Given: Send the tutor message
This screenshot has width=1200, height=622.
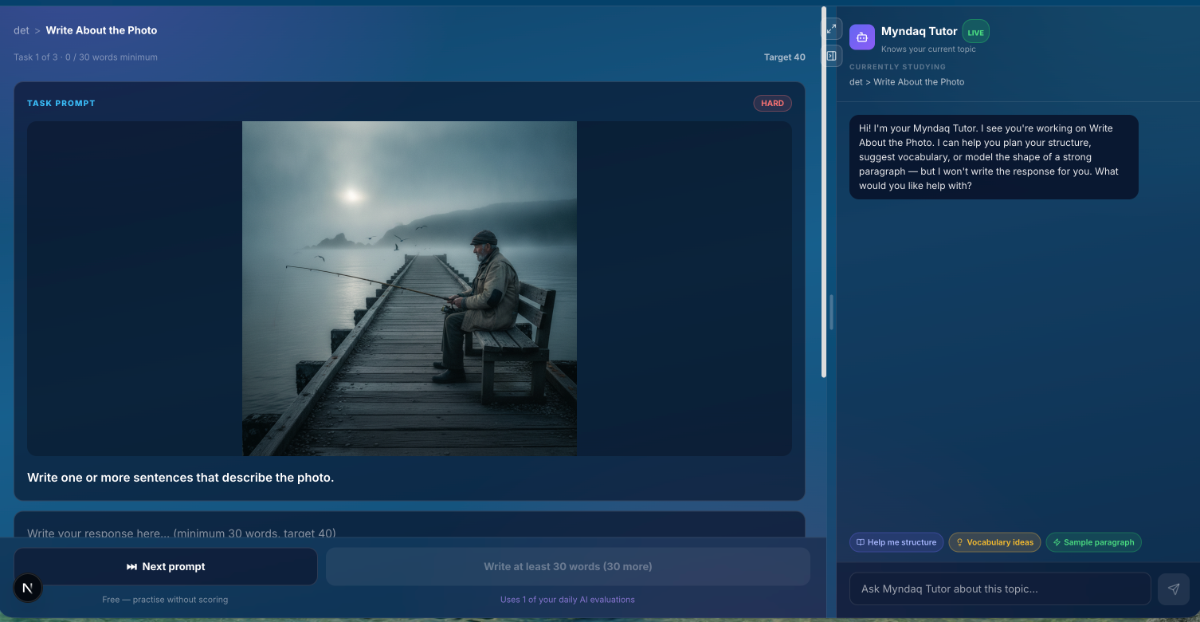Looking at the screenshot, I should (x=1174, y=589).
